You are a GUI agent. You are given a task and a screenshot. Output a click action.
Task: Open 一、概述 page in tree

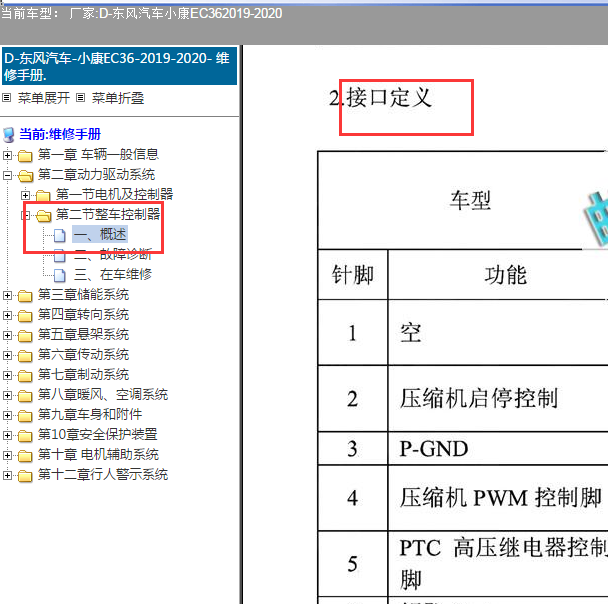click(100, 235)
